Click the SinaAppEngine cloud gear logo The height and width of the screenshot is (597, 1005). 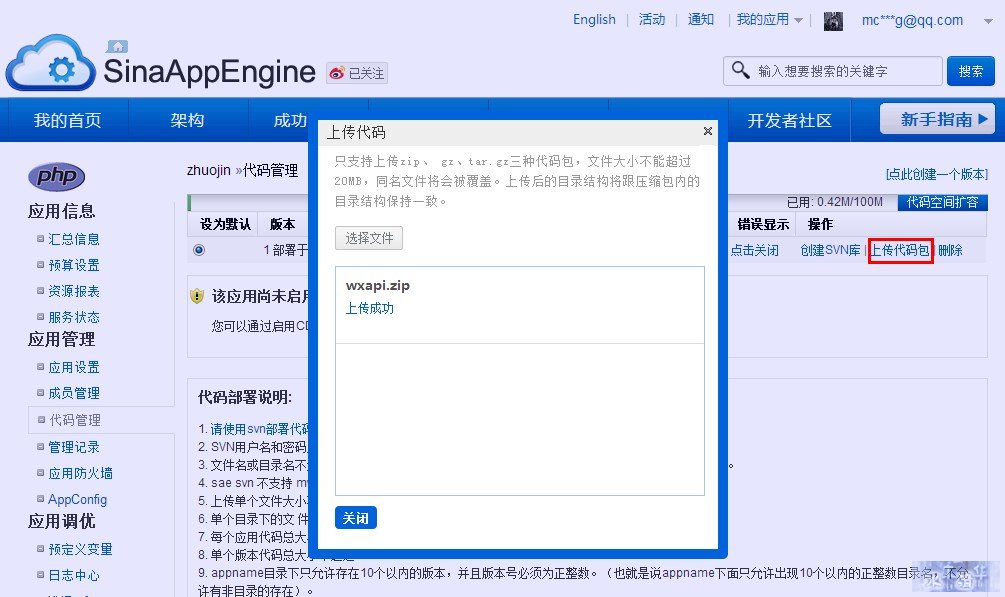point(51,63)
